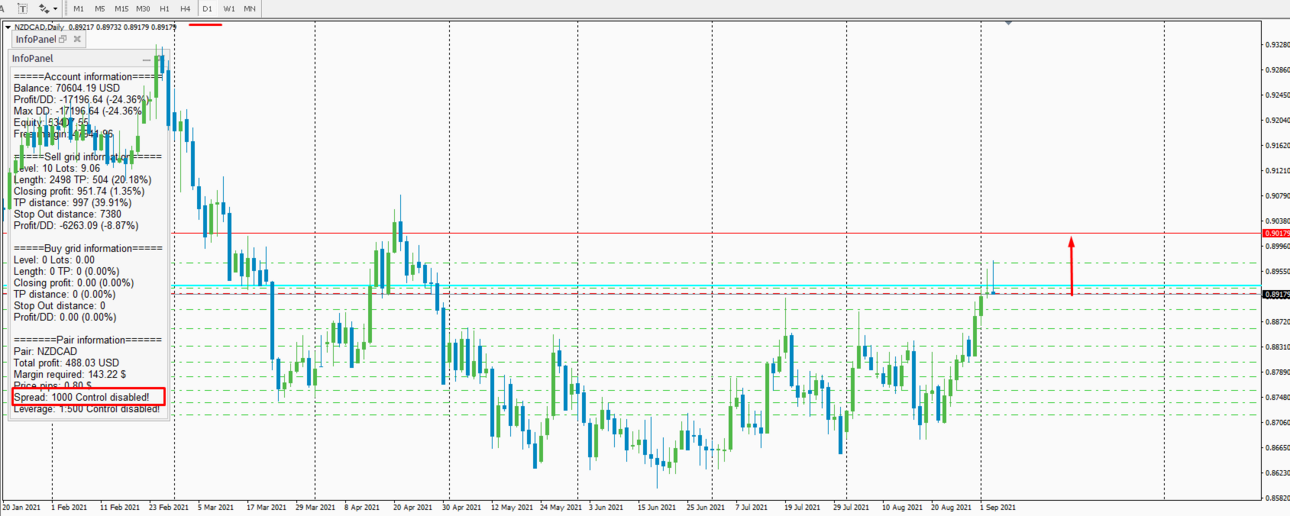Click the 0.86230 price axis label
This screenshot has width=1290, height=516.
[x=1277, y=472]
